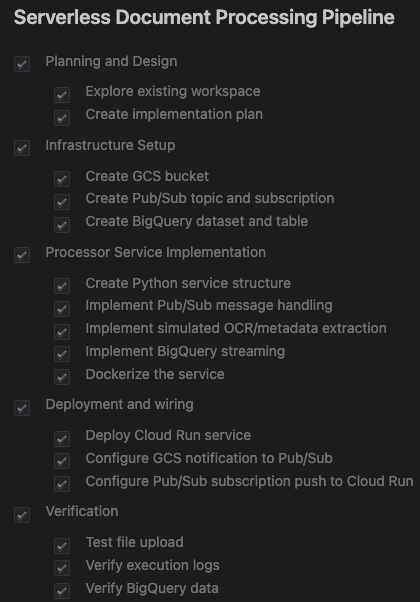Uncheck Create Python service structure checkbox

point(62,286)
